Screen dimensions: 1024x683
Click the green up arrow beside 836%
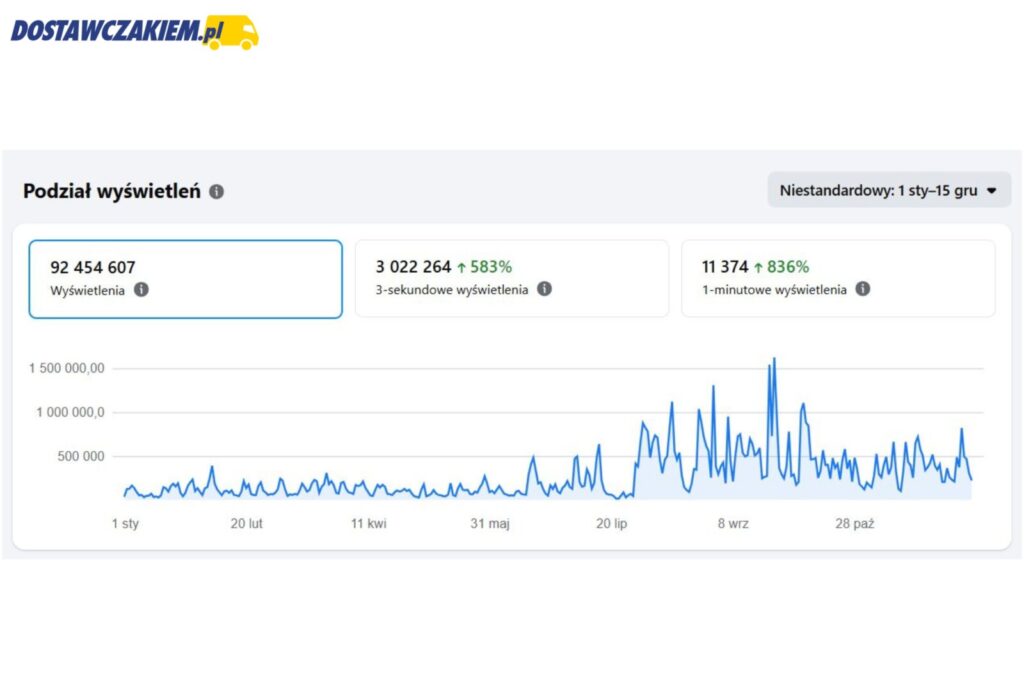coord(758,267)
